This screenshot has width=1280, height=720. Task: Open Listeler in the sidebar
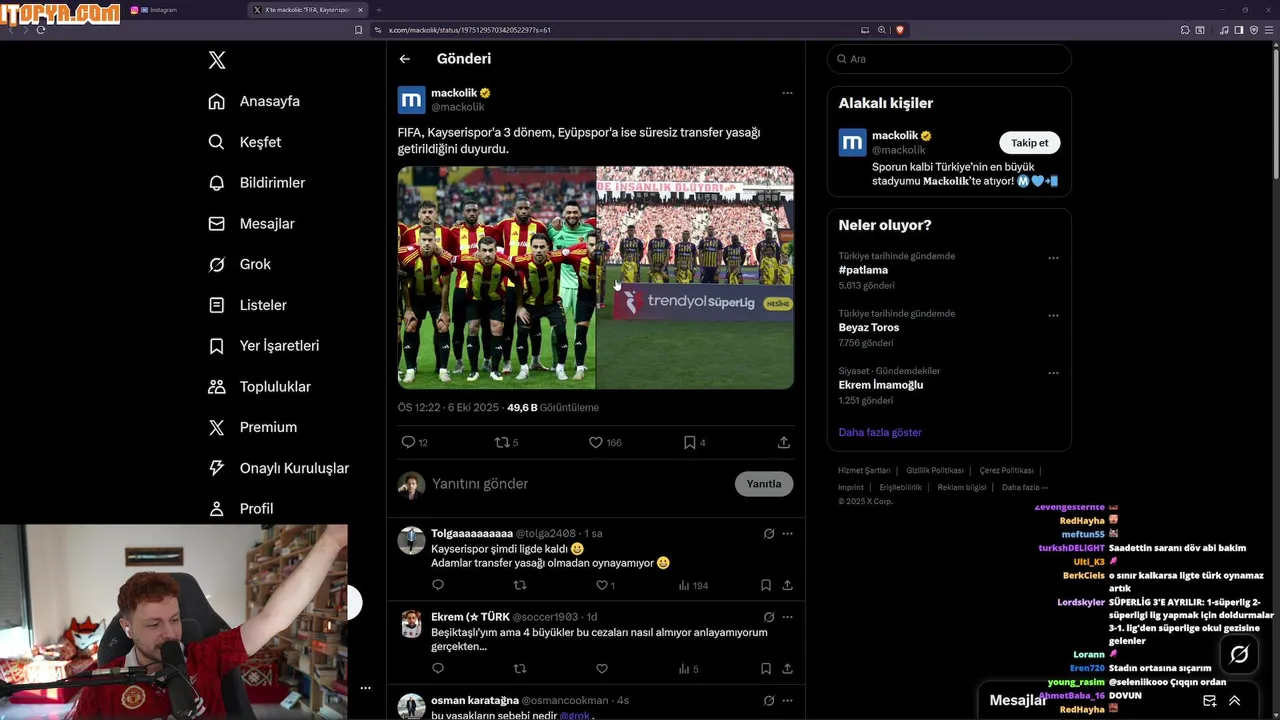[x=247, y=305]
